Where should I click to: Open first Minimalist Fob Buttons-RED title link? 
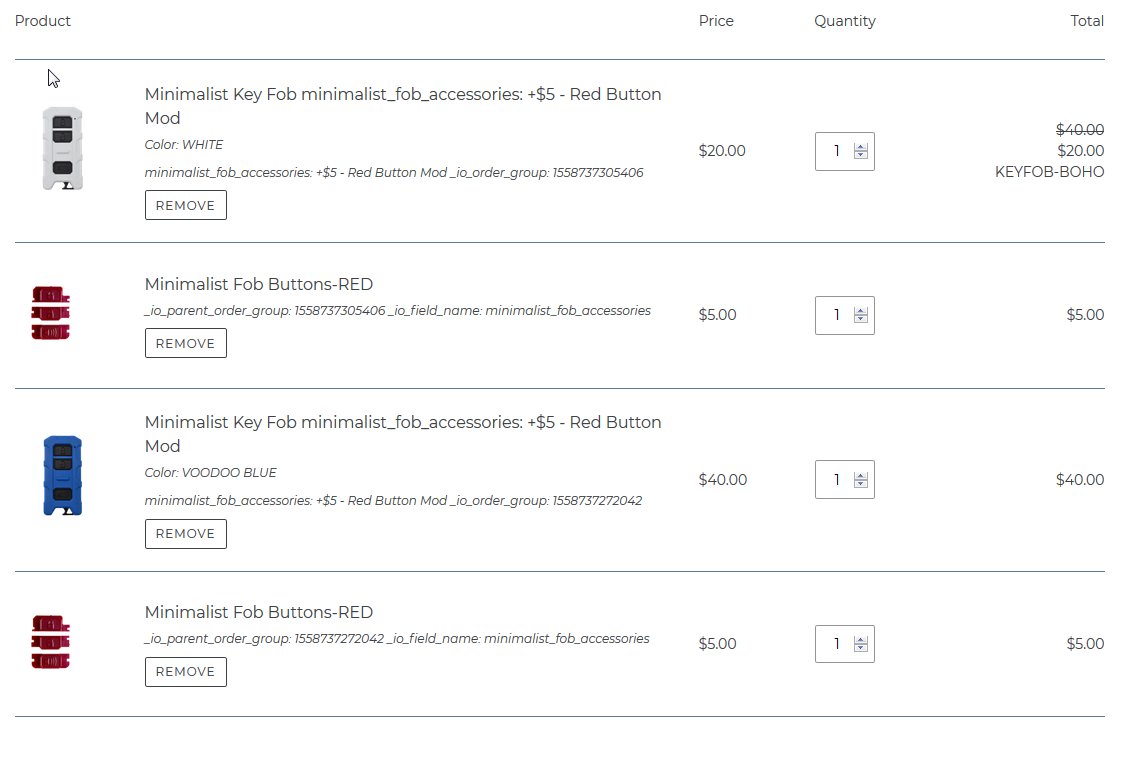259,284
